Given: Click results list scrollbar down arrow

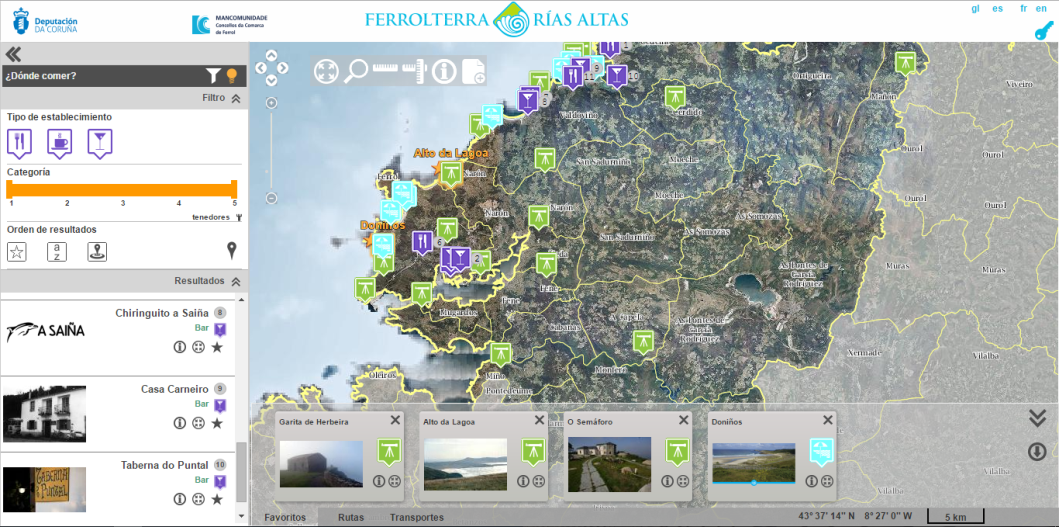Looking at the screenshot, I should point(242,516).
